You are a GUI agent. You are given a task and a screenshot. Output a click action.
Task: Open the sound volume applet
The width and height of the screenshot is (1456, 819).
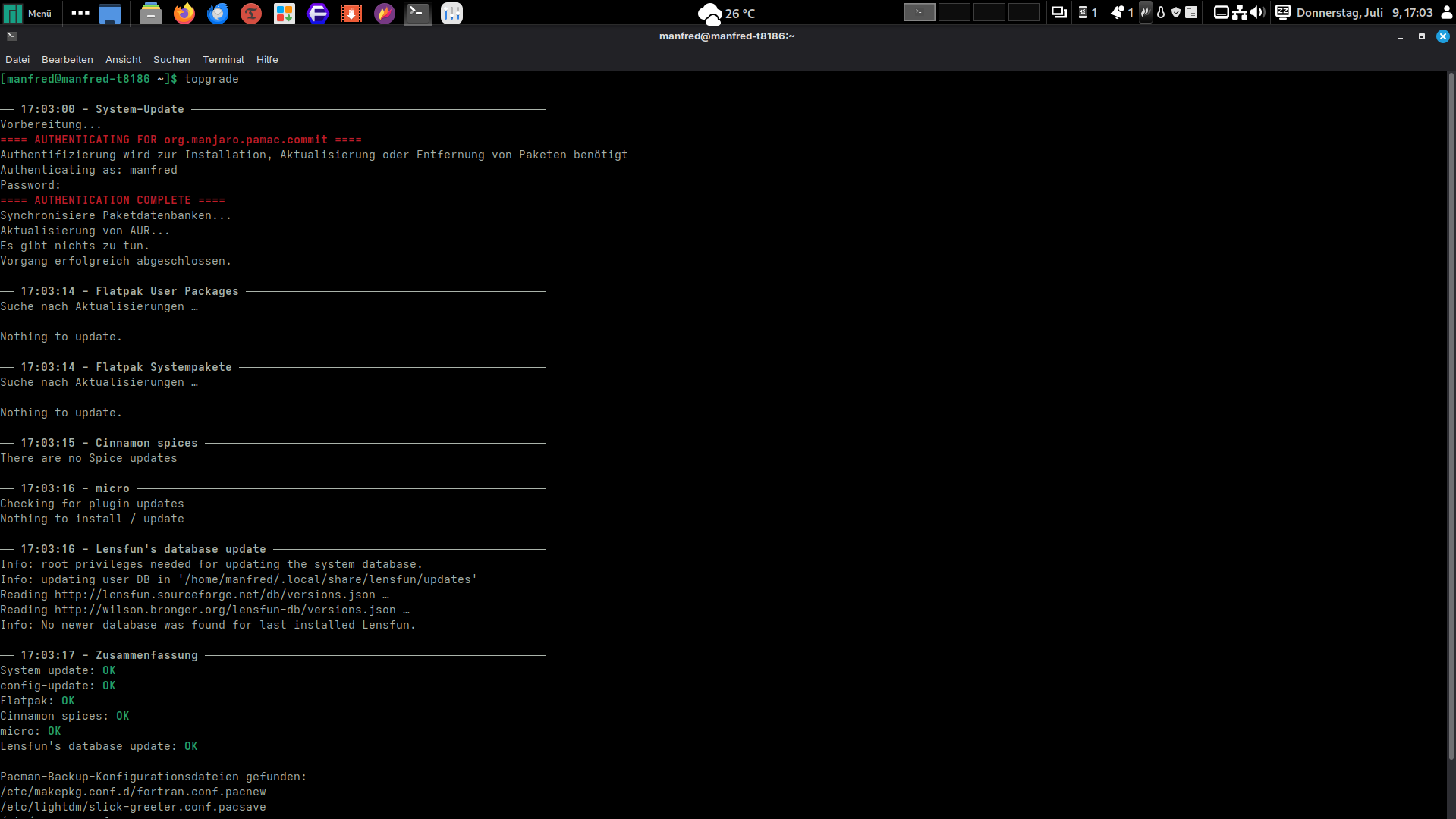(1258, 12)
